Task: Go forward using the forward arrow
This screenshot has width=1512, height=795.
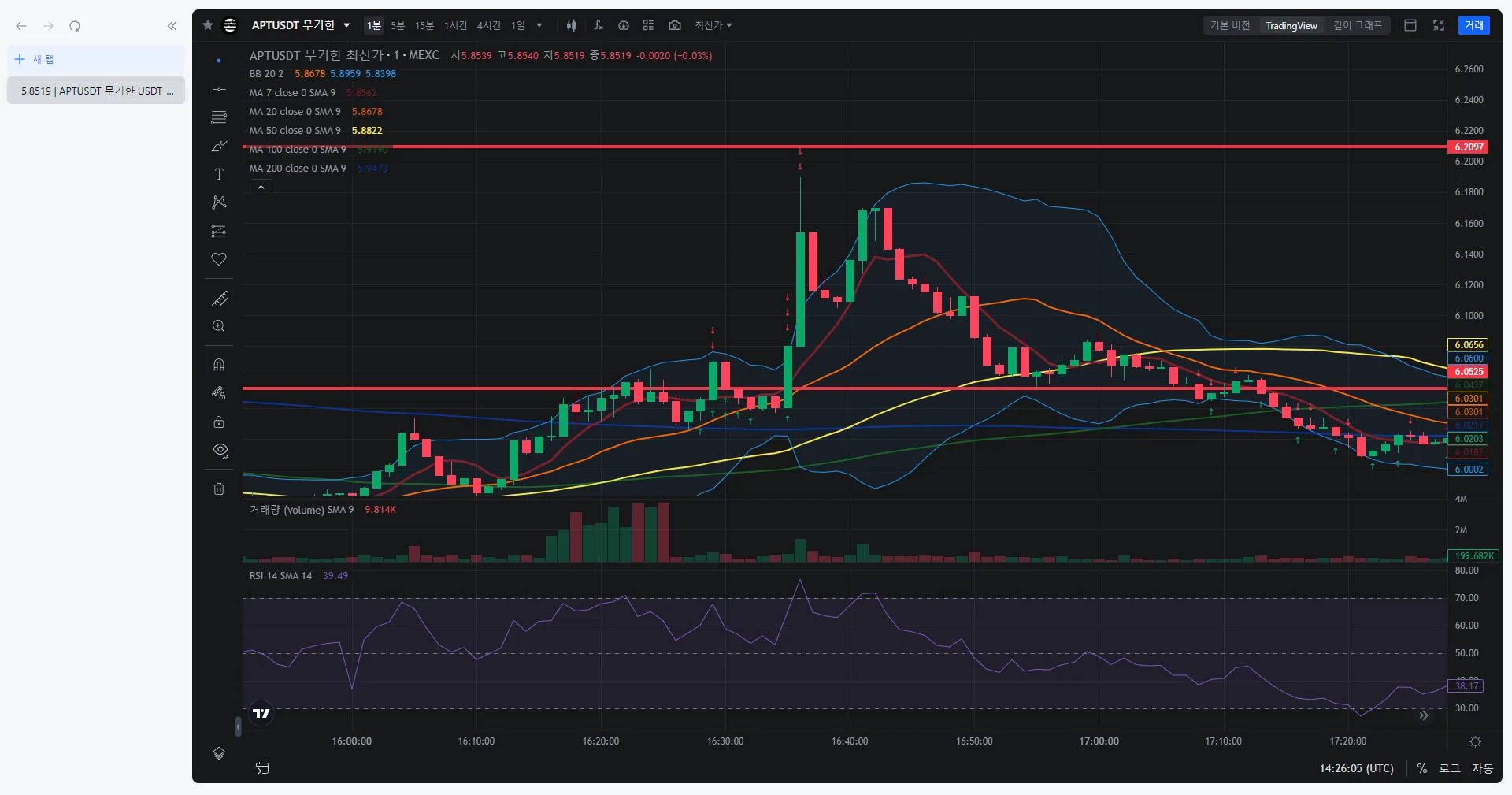Action: (x=48, y=26)
